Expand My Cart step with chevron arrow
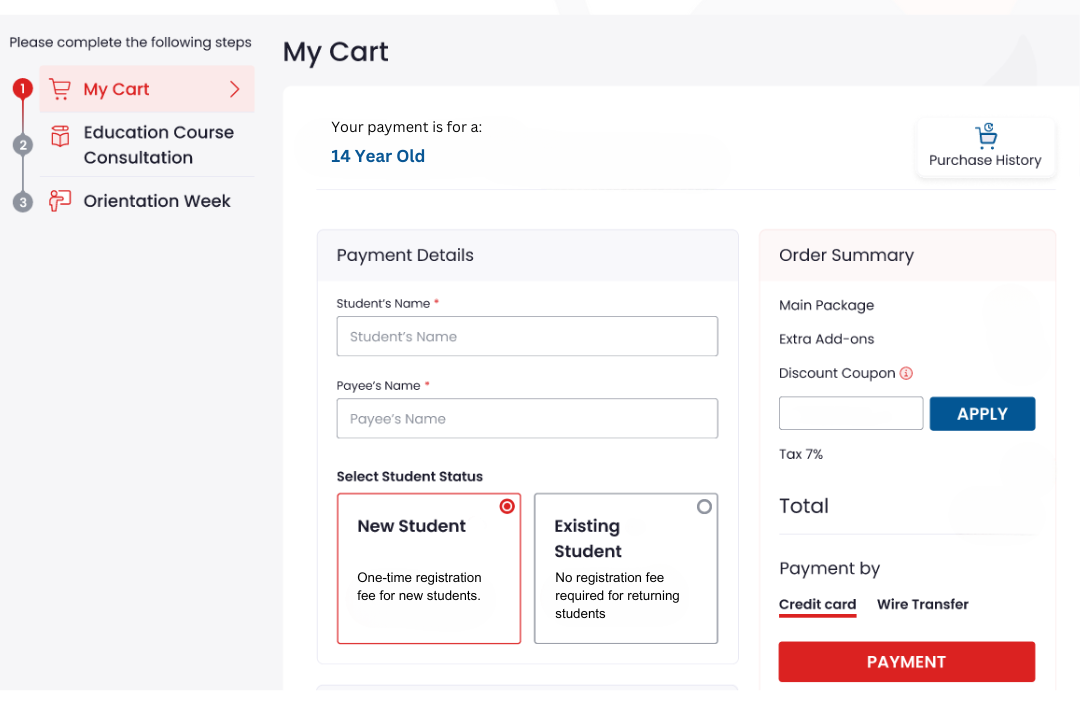This screenshot has width=1080, height=720. click(235, 89)
